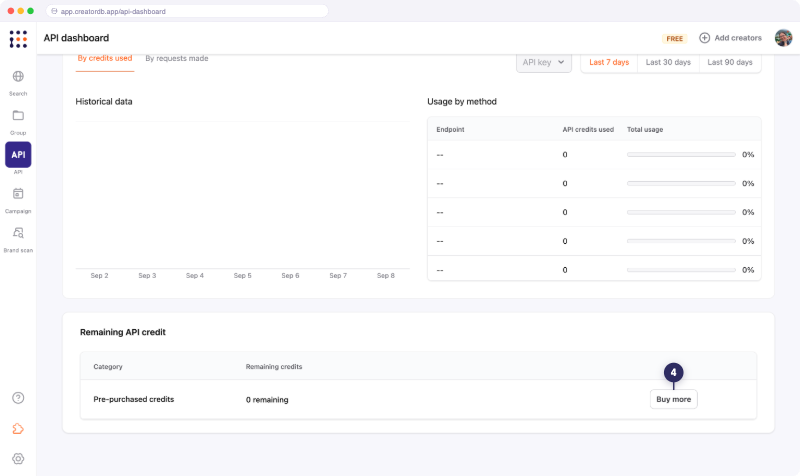Click the Sep 8 axis label

coord(386,275)
